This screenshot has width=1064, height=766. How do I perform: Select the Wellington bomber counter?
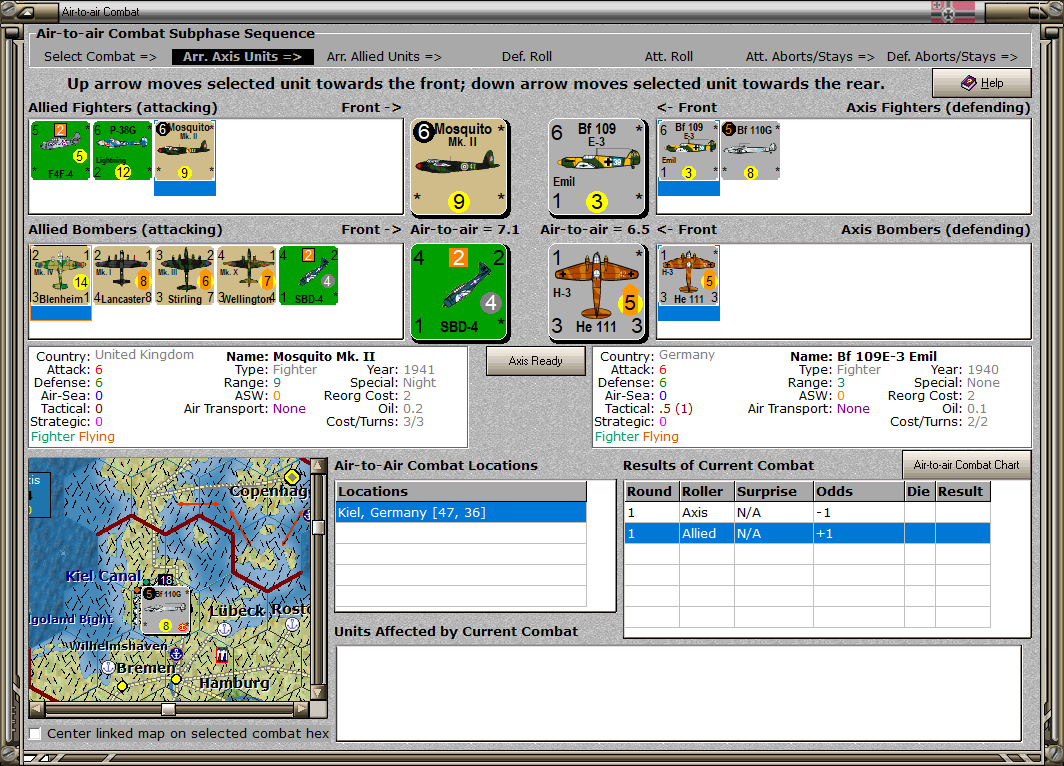(x=246, y=275)
